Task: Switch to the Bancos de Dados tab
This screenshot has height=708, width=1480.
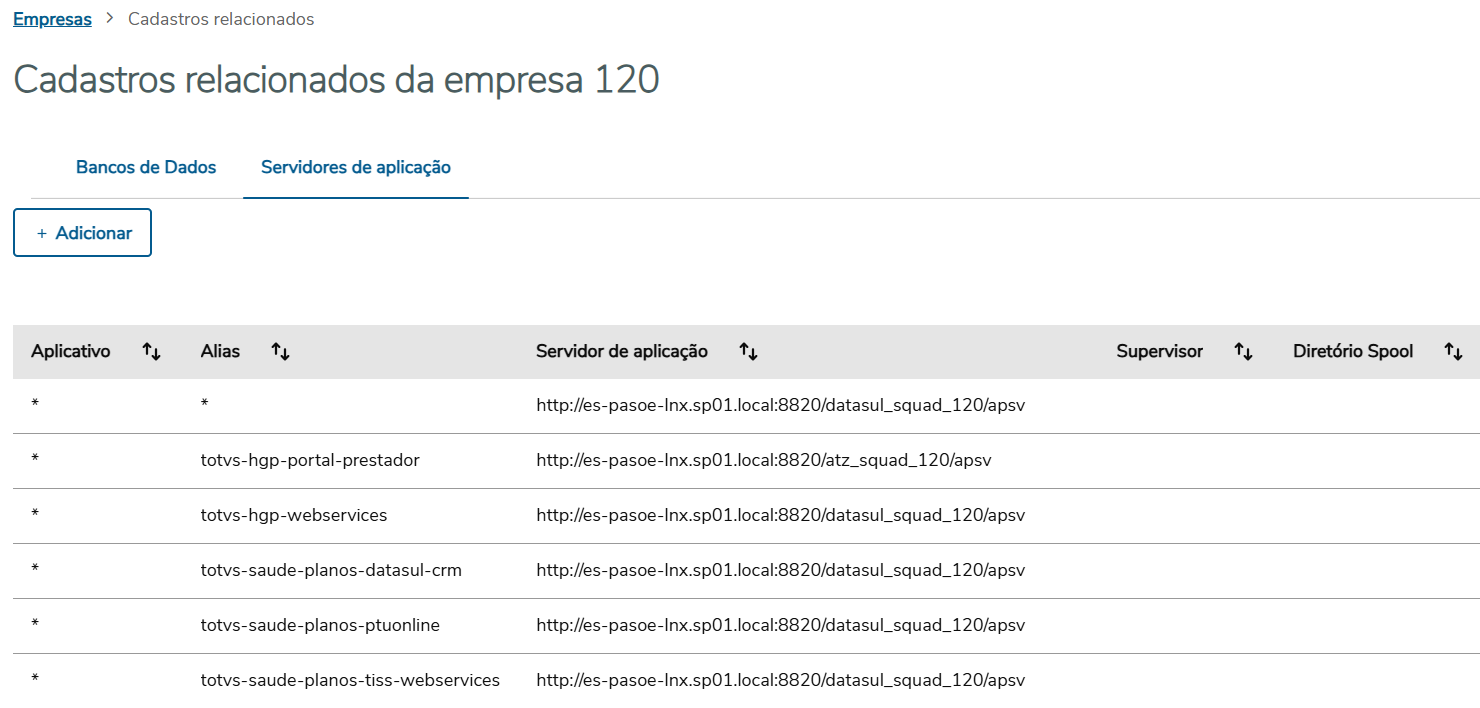Action: coord(146,167)
